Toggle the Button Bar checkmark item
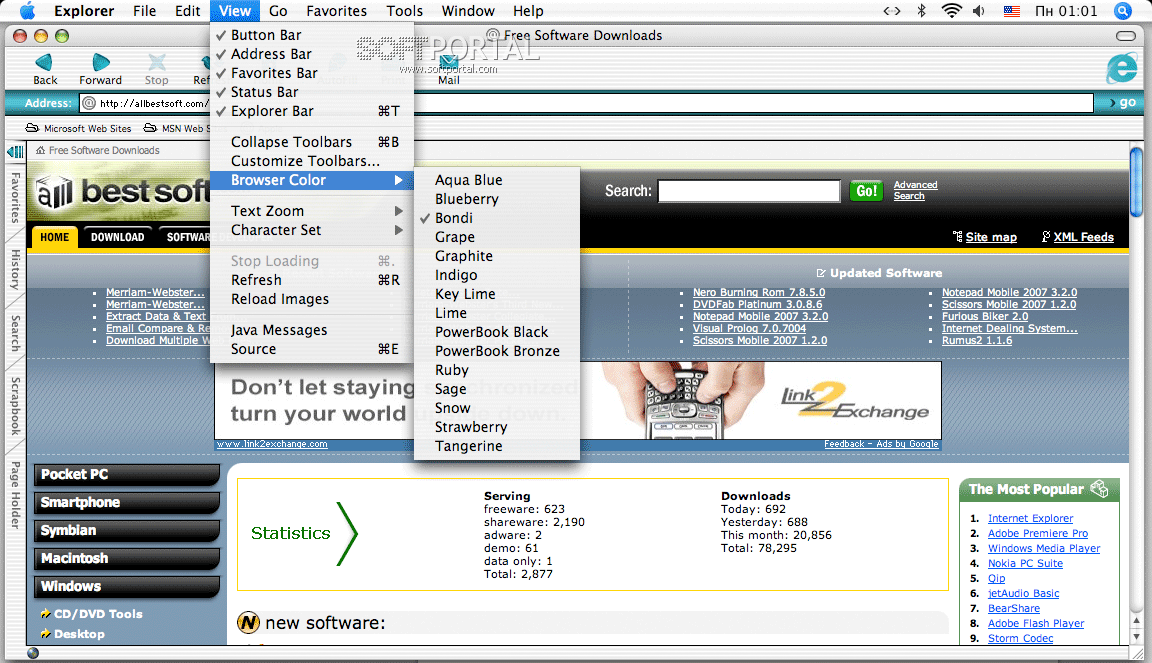This screenshot has height=663, width=1152. [312, 35]
